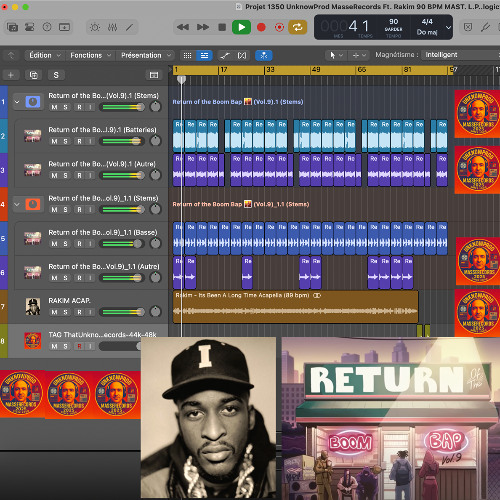Click the 4/4 time signature display

427,22
